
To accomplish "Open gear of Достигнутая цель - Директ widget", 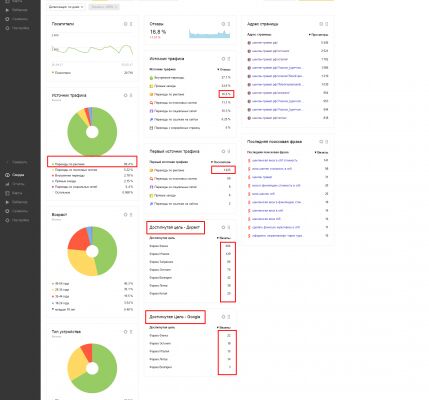I will click(223, 227).
